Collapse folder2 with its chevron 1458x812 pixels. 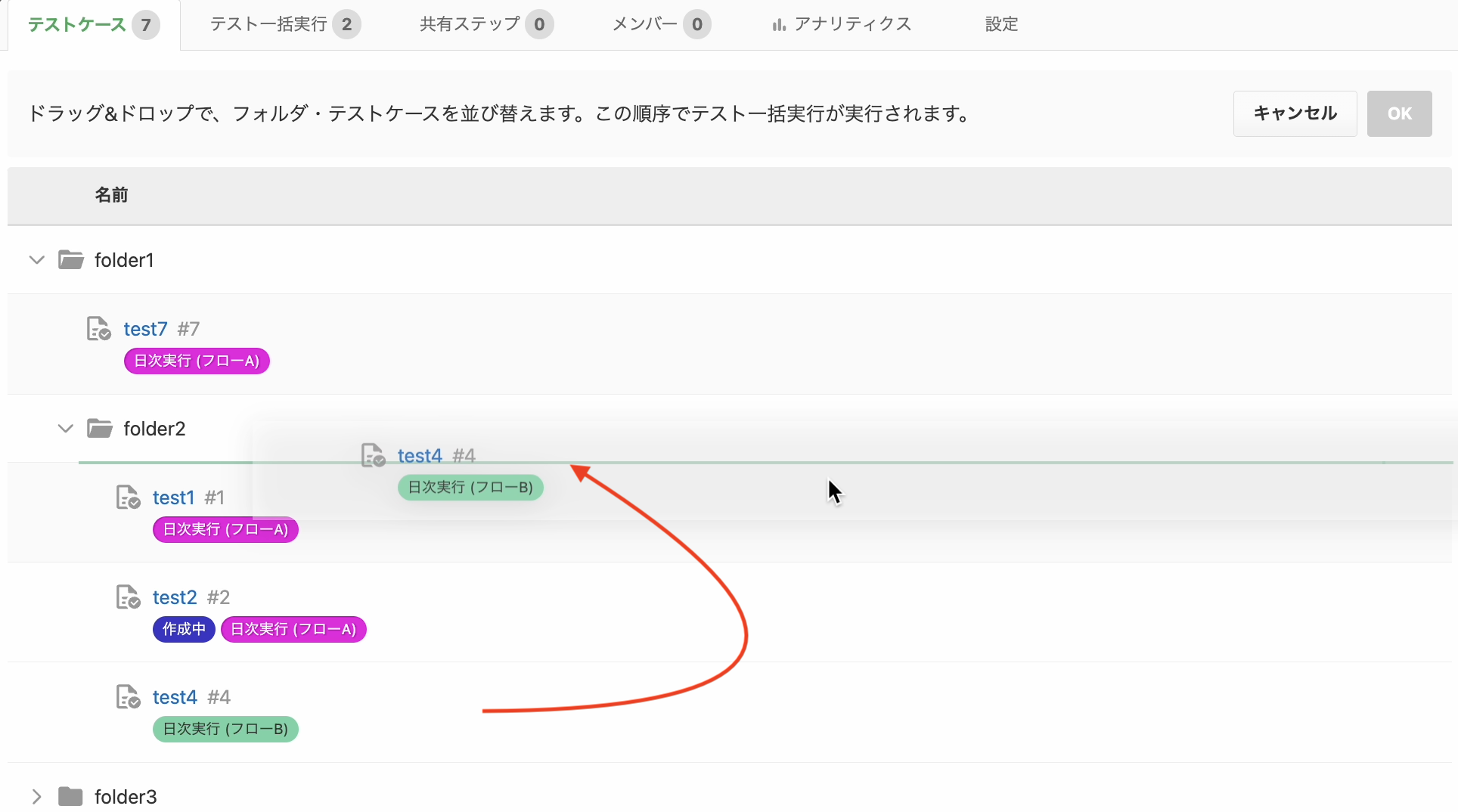tap(66, 429)
